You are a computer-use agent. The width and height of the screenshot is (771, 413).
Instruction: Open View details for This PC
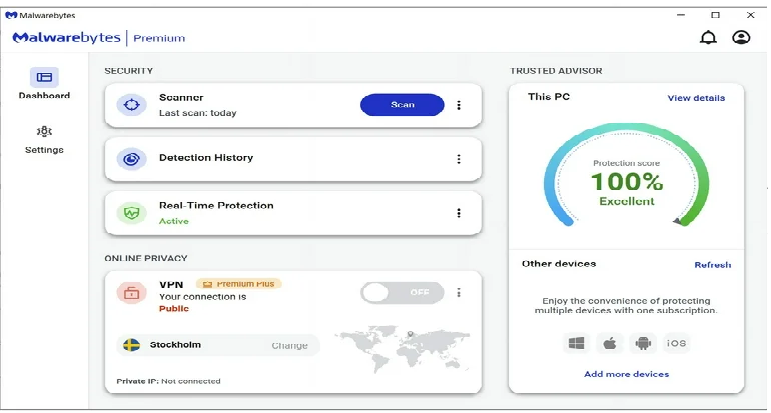696,98
